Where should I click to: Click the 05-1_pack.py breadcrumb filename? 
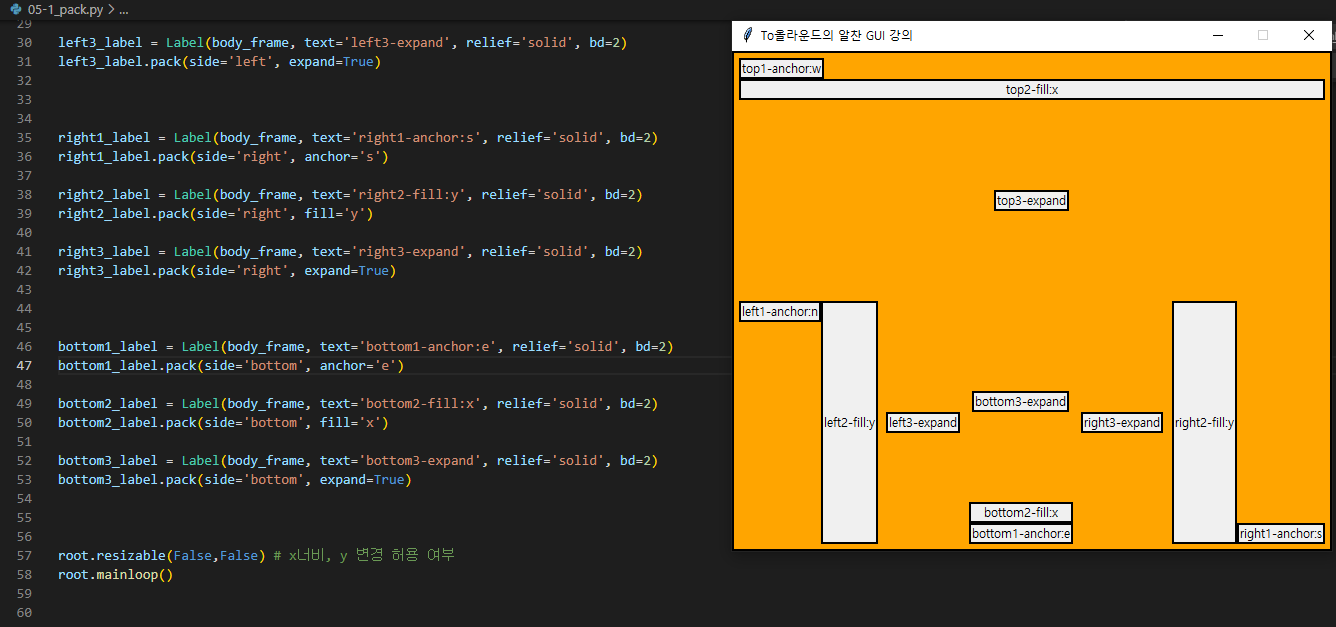[x=64, y=9]
